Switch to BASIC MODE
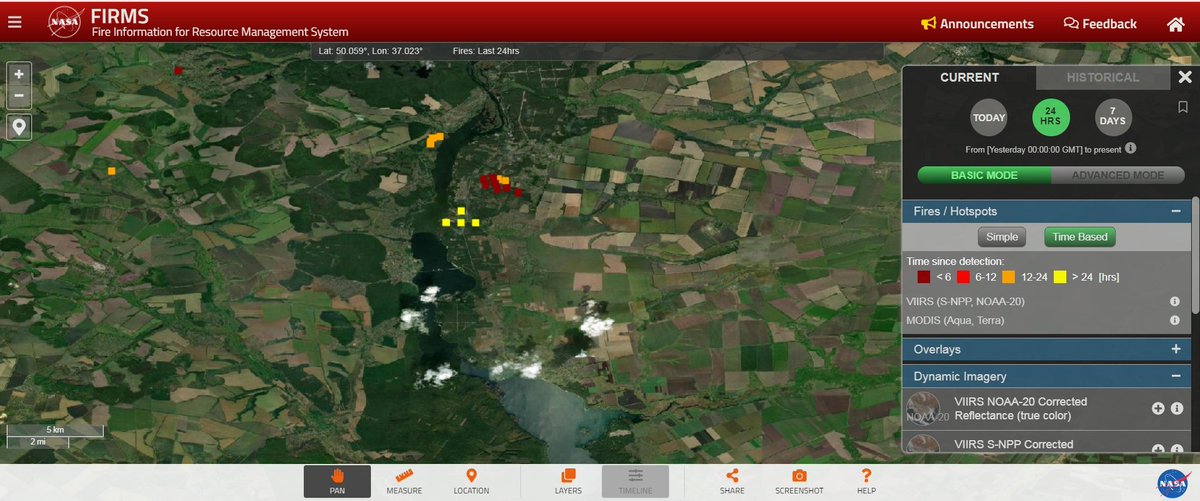Viewport: 1200px width, 501px height. (984, 175)
